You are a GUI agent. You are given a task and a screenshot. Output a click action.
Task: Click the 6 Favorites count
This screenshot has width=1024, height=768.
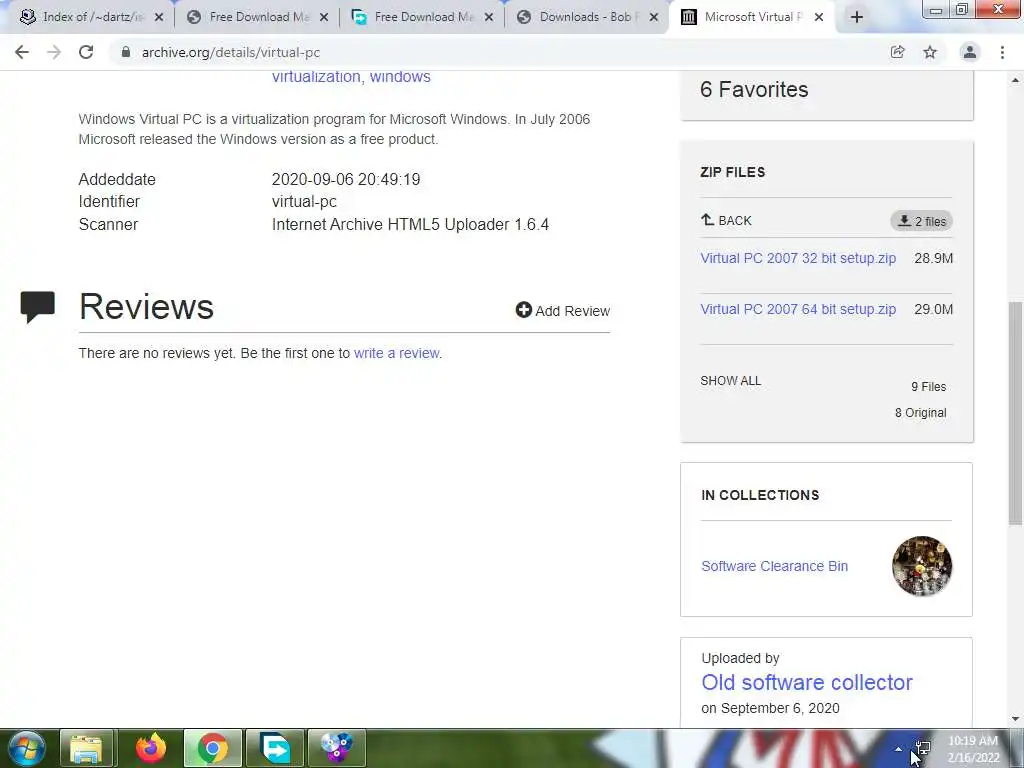click(x=754, y=89)
